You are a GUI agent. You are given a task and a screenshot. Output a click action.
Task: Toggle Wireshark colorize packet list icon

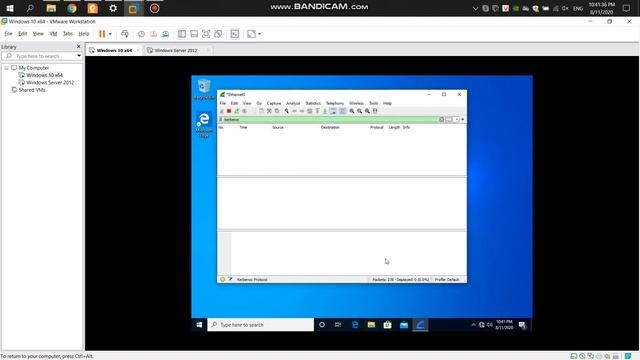[342, 111]
